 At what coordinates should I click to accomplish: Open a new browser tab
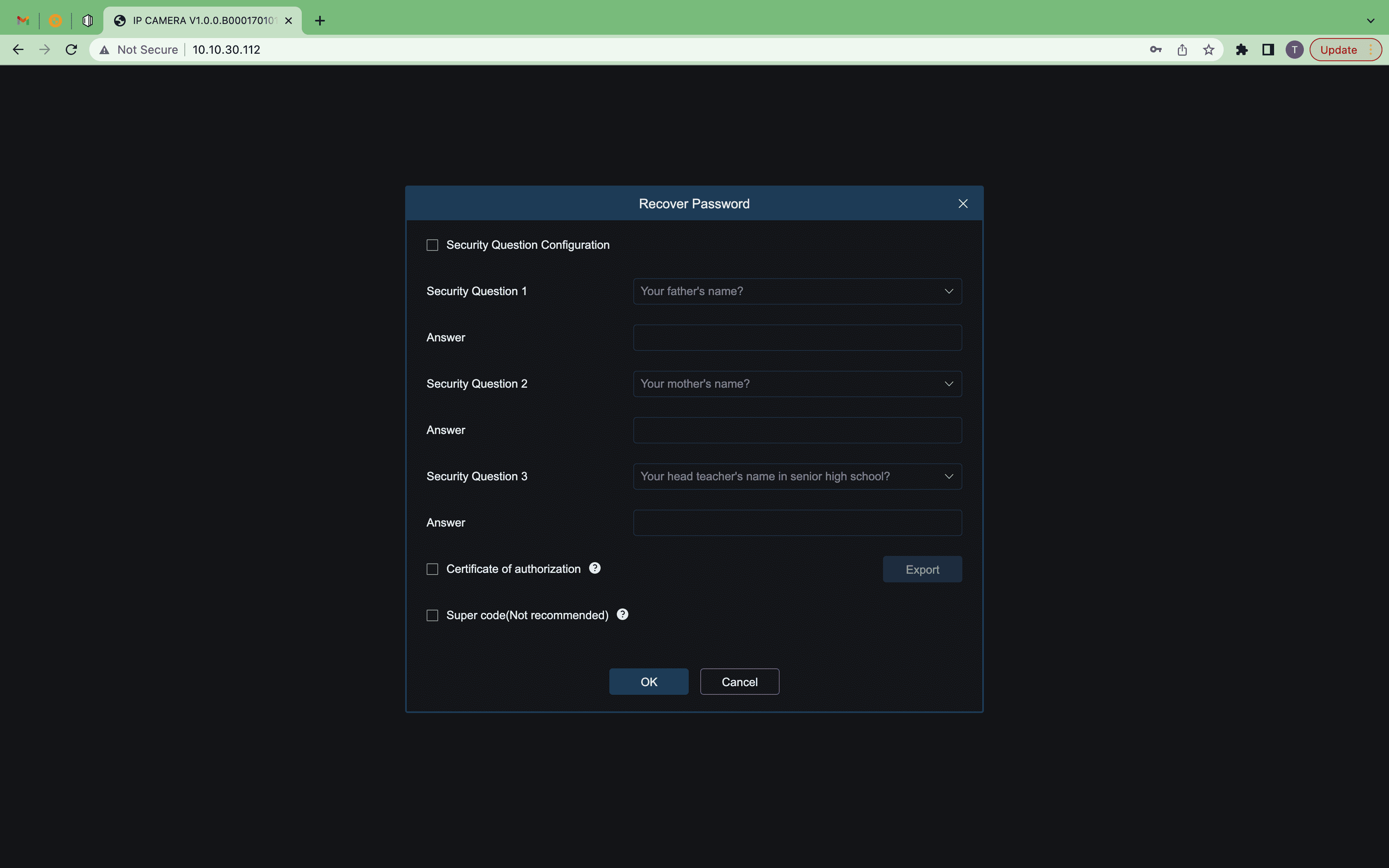point(320,21)
